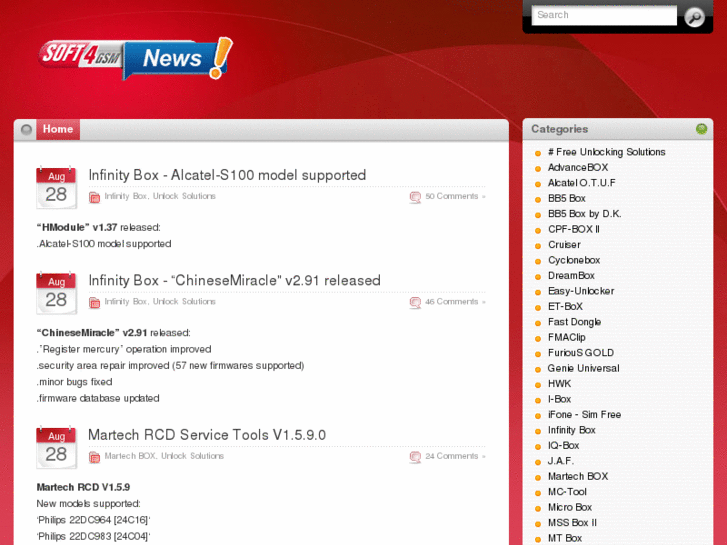
Task: Open Alcatel O.T.U.F category
Action: coord(581,183)
